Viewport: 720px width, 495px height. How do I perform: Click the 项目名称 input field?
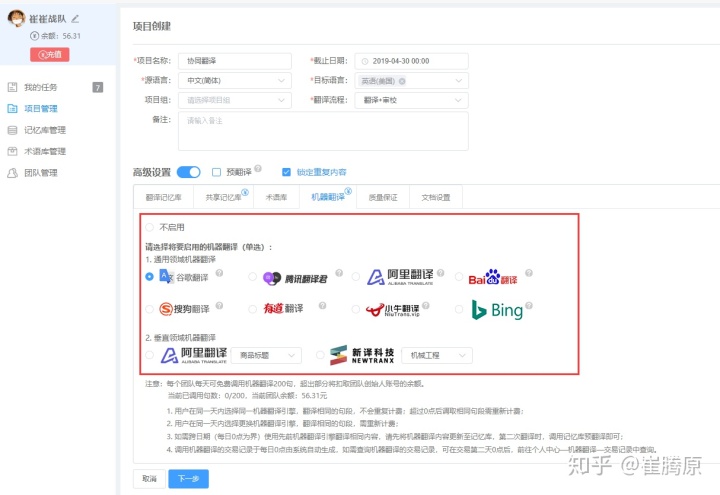point(235,61)
